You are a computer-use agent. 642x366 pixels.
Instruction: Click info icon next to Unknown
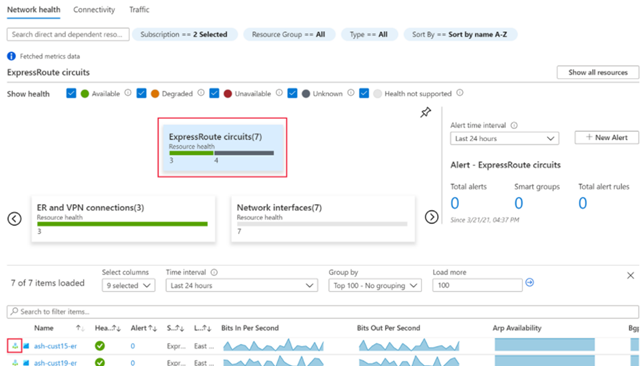tap(350, 93)
